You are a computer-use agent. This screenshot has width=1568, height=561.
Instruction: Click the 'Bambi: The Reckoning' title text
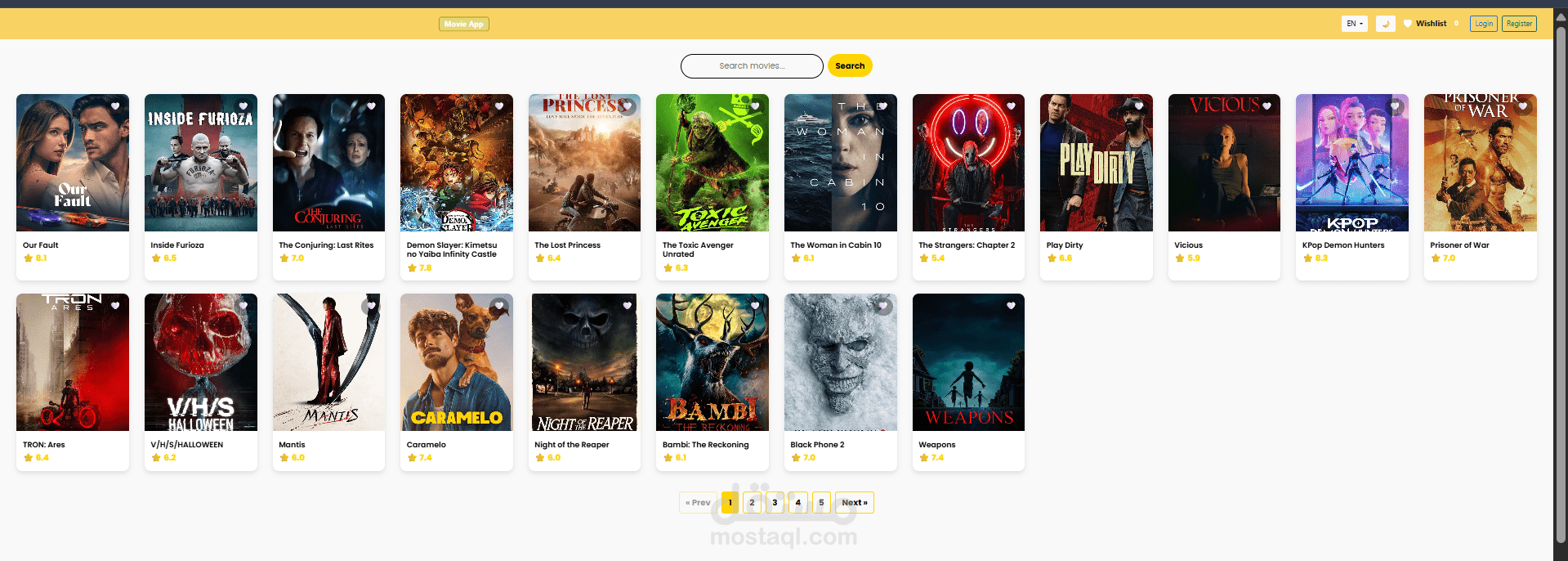click(705, 445)
